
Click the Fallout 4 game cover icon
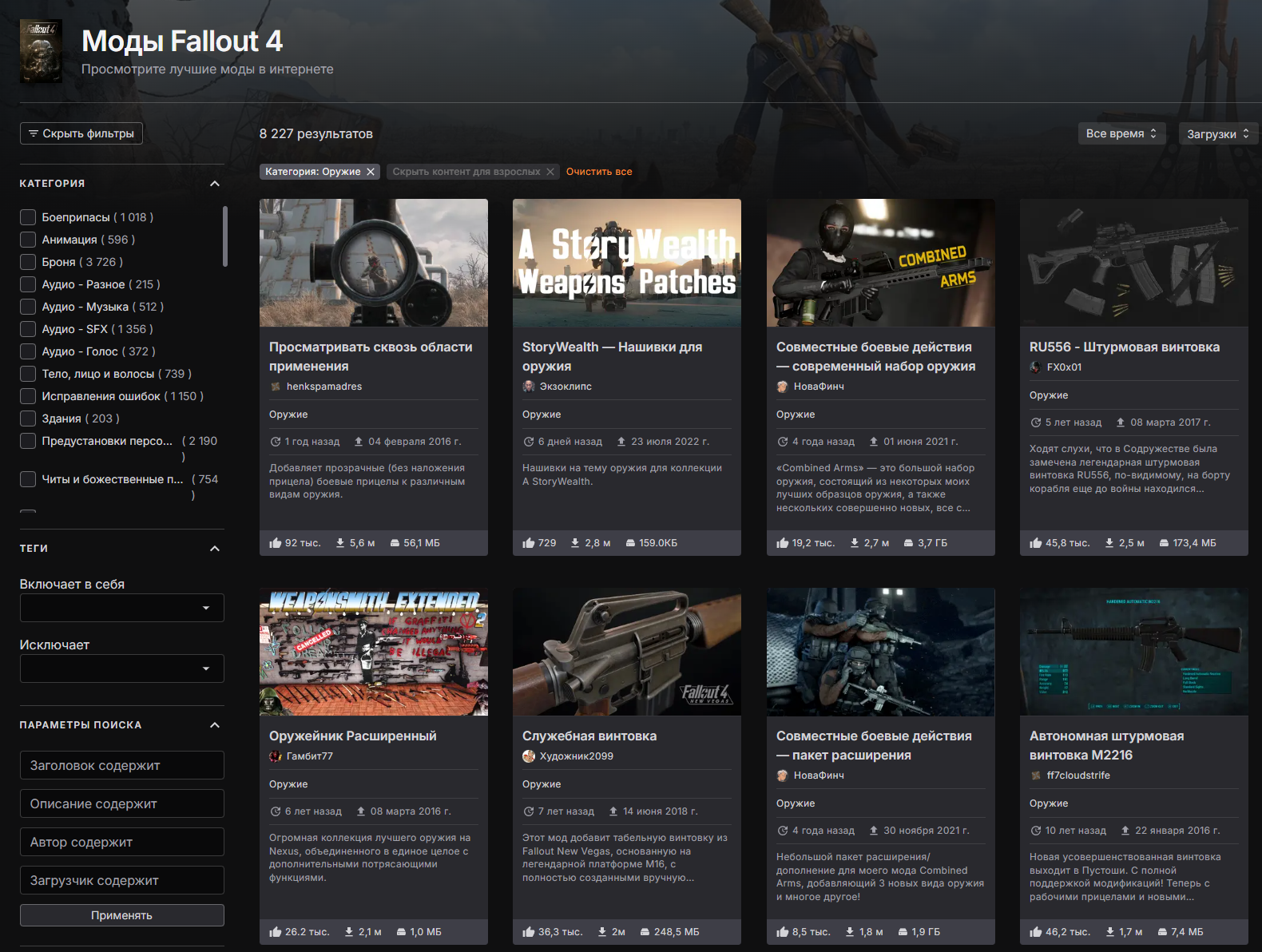point(41,51)
